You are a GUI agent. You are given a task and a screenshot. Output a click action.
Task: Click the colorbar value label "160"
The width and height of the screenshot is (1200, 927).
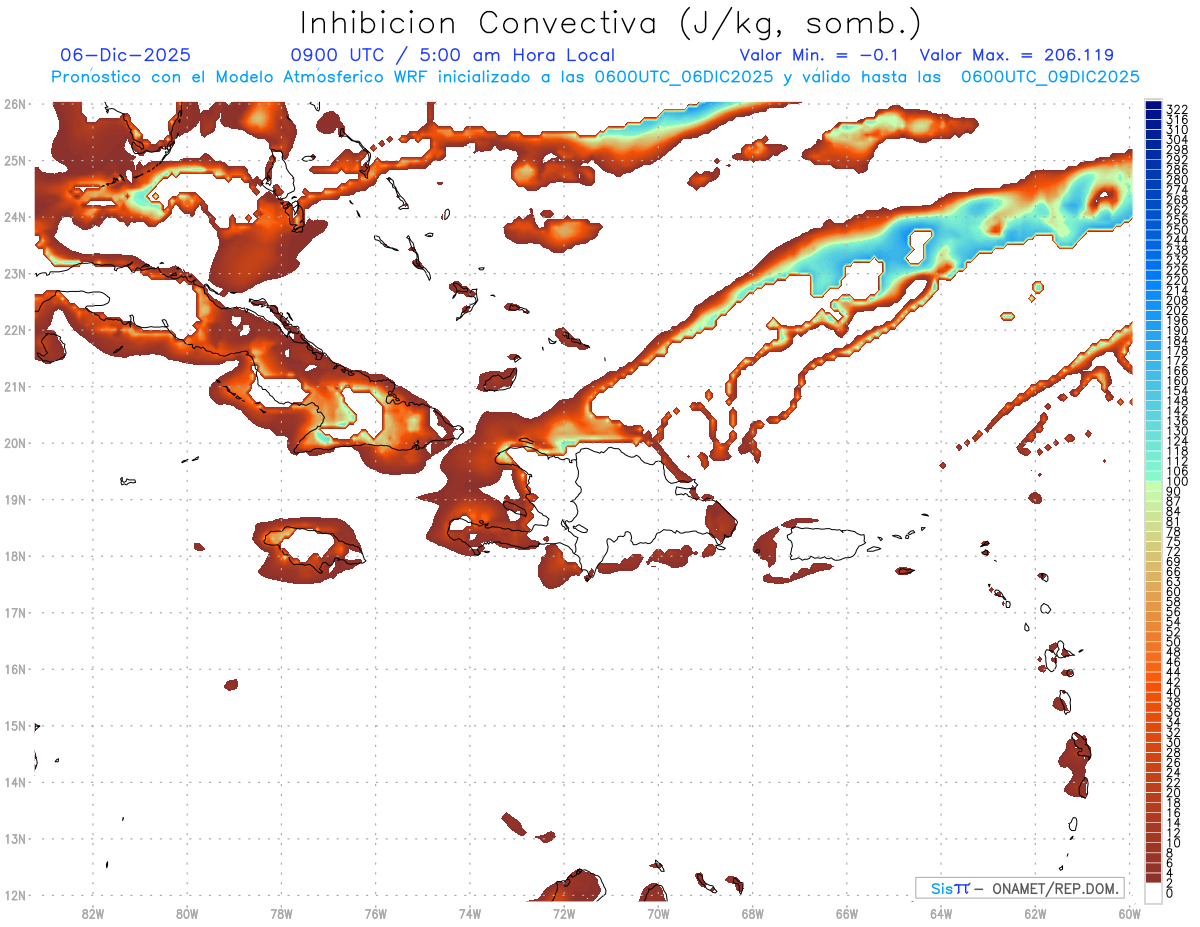coord(1177,381)
